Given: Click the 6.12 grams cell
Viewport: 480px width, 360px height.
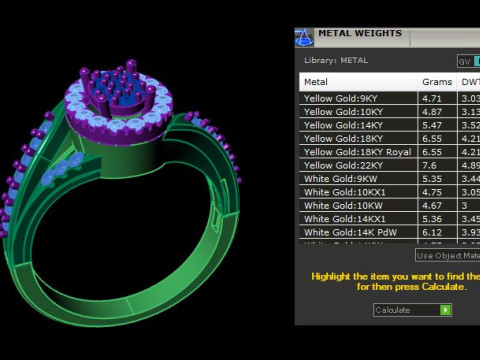Looking at the screenshot, I should (x=437, y=232).
